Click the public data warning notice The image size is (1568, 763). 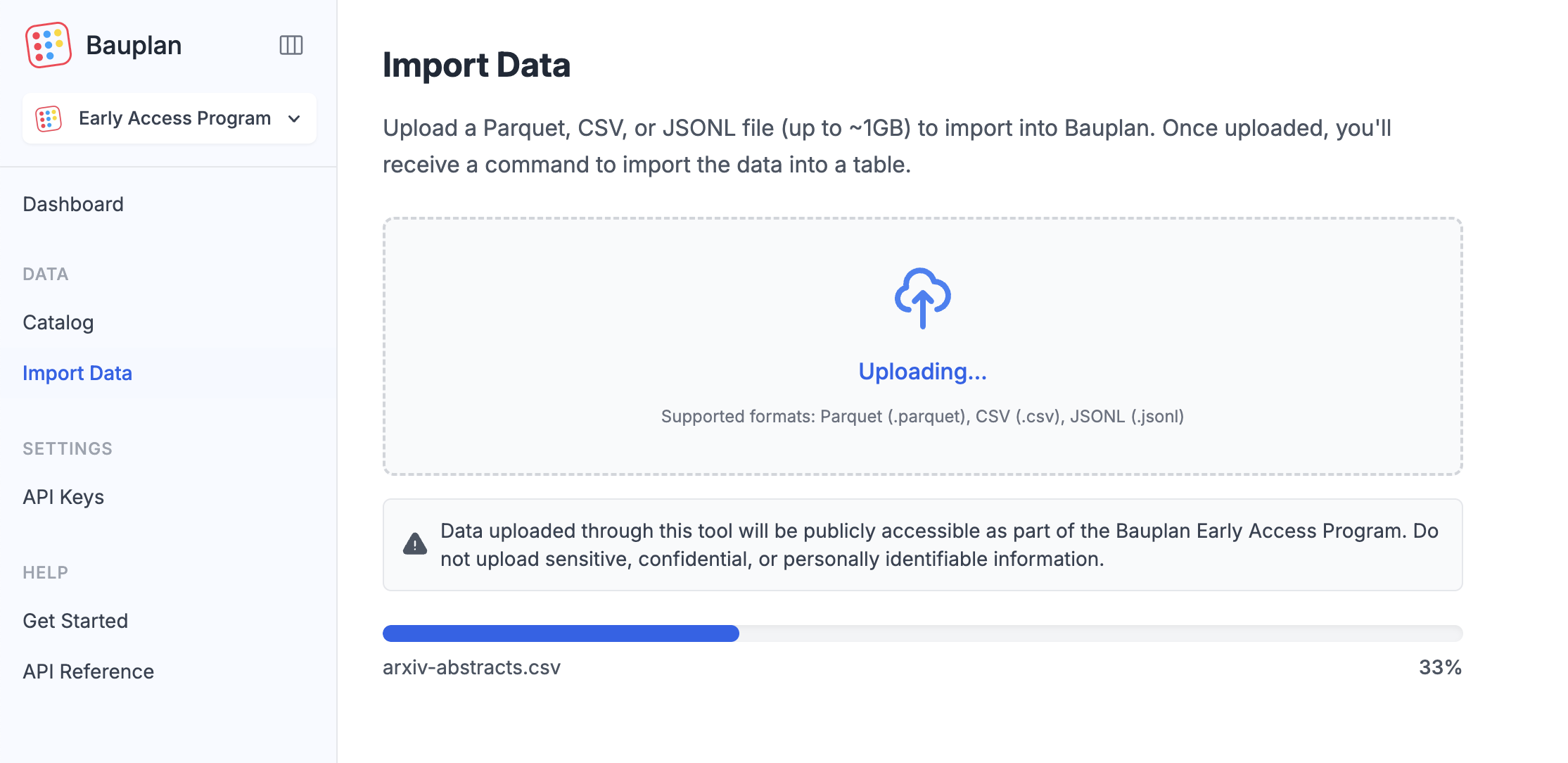point(922,545)
